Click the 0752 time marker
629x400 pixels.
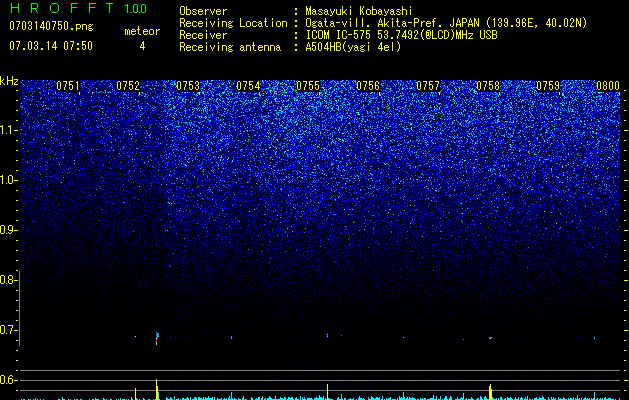[x=128, y=86]
